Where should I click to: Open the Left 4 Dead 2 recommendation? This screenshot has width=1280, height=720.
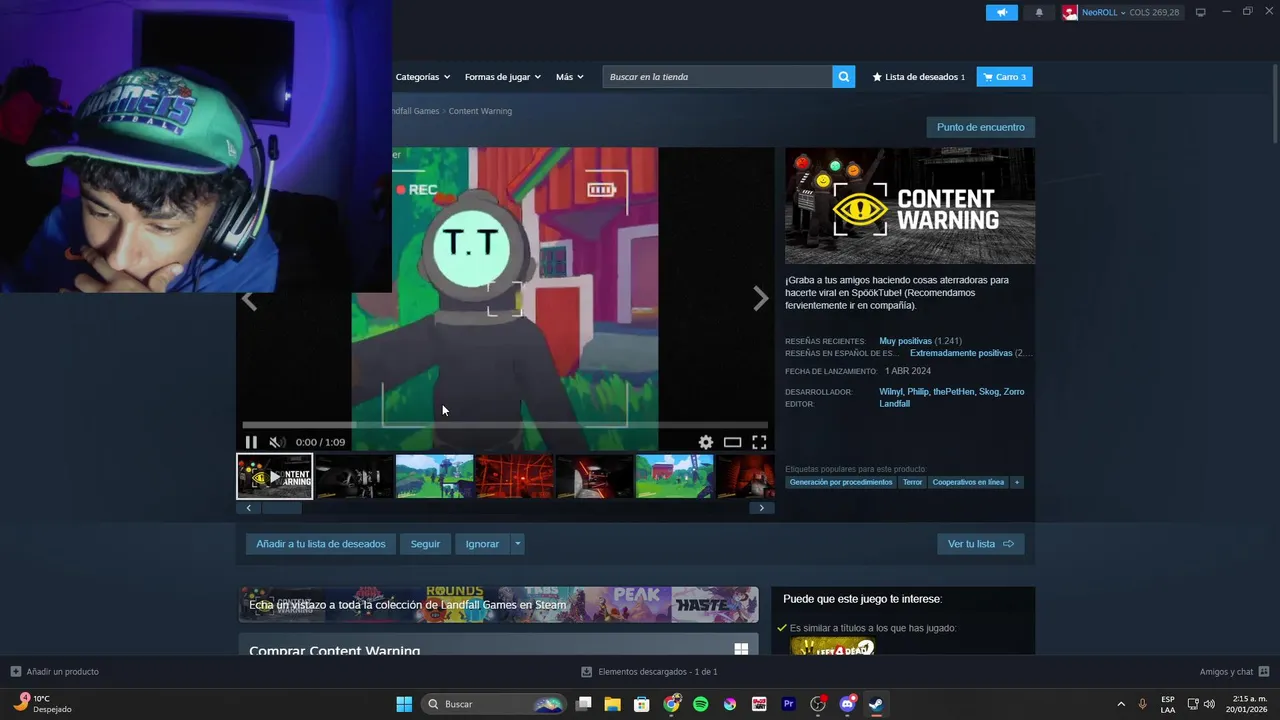(x=832, y=647)
